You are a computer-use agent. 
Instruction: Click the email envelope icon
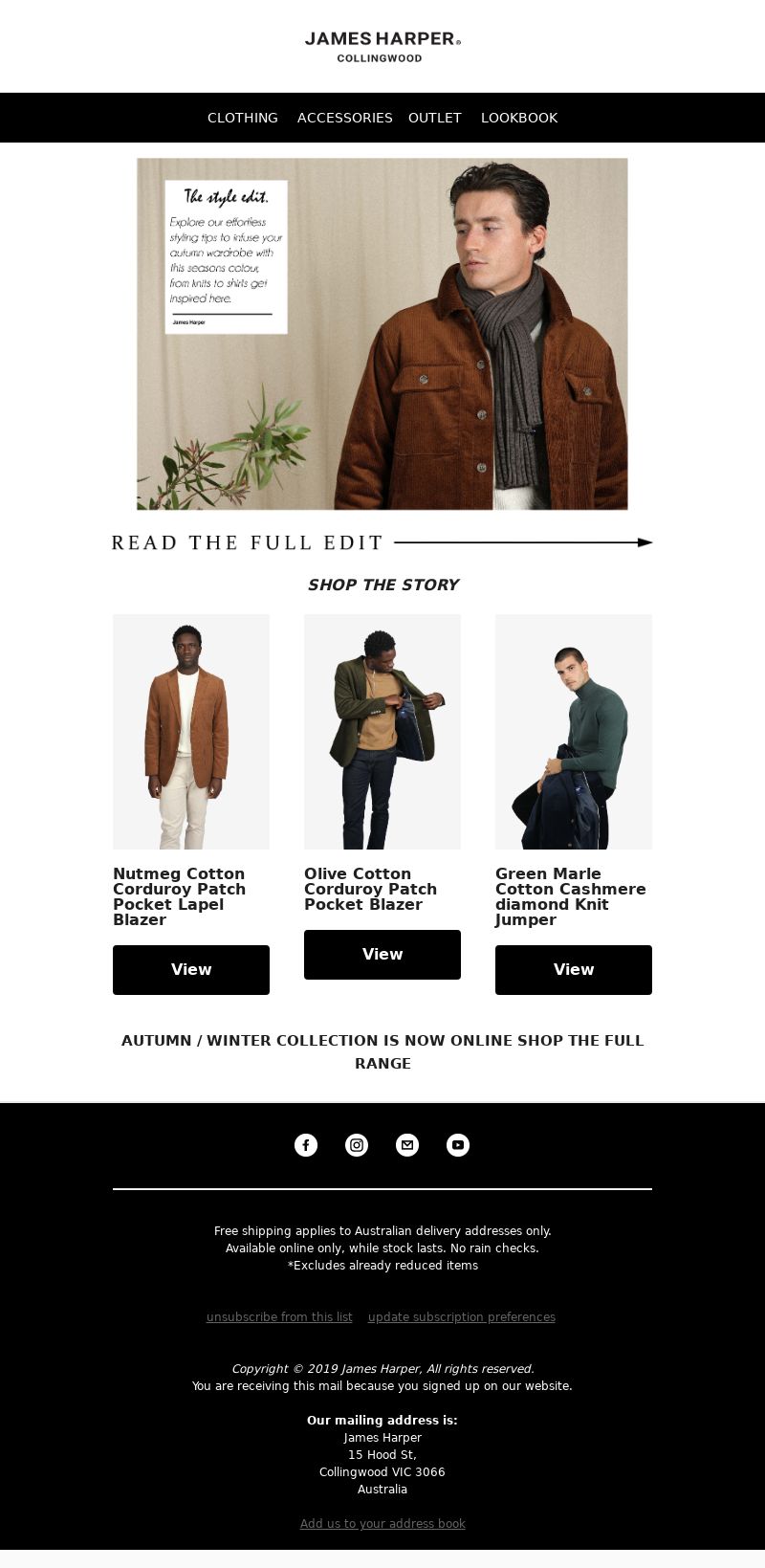click(x=407, y=1144)
